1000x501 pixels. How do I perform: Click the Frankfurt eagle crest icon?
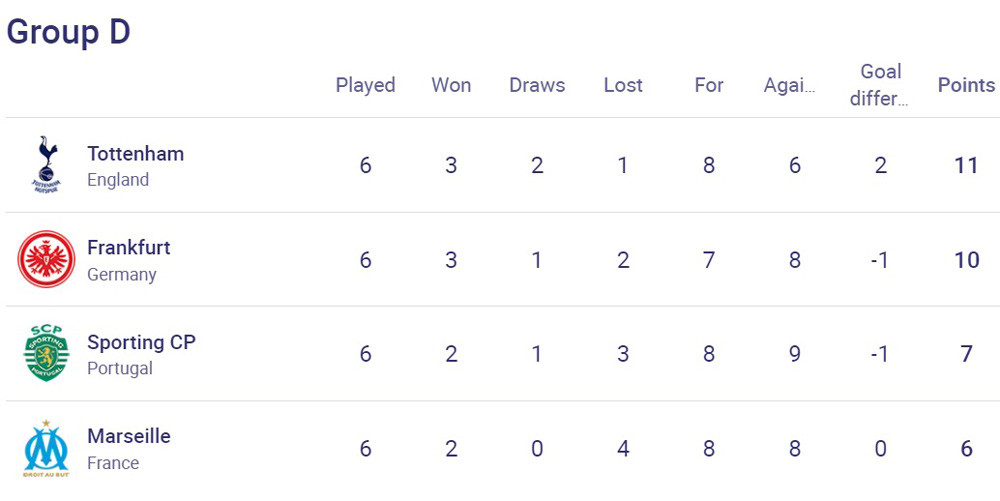pyautogui.click(x=46, y=259)
